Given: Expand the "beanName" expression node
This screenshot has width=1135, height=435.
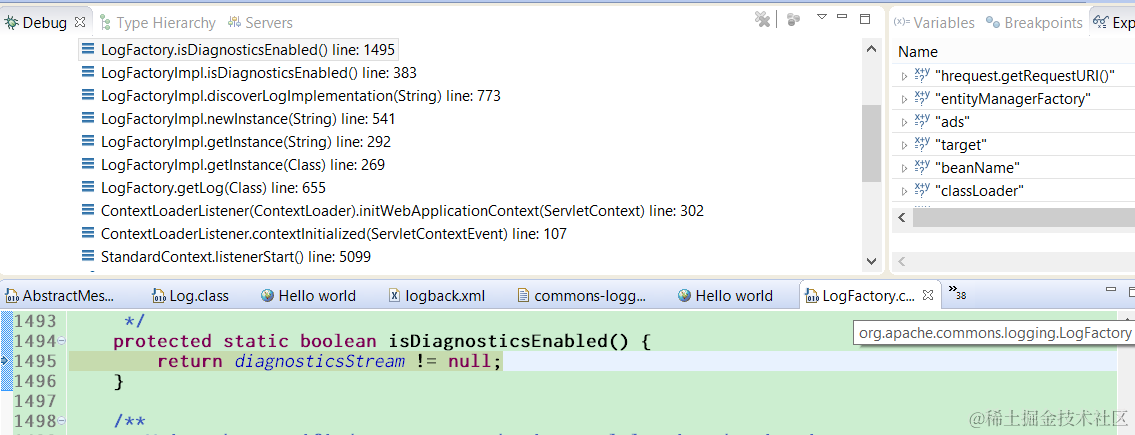Looking at the screenshot, I should coord(904,169).
